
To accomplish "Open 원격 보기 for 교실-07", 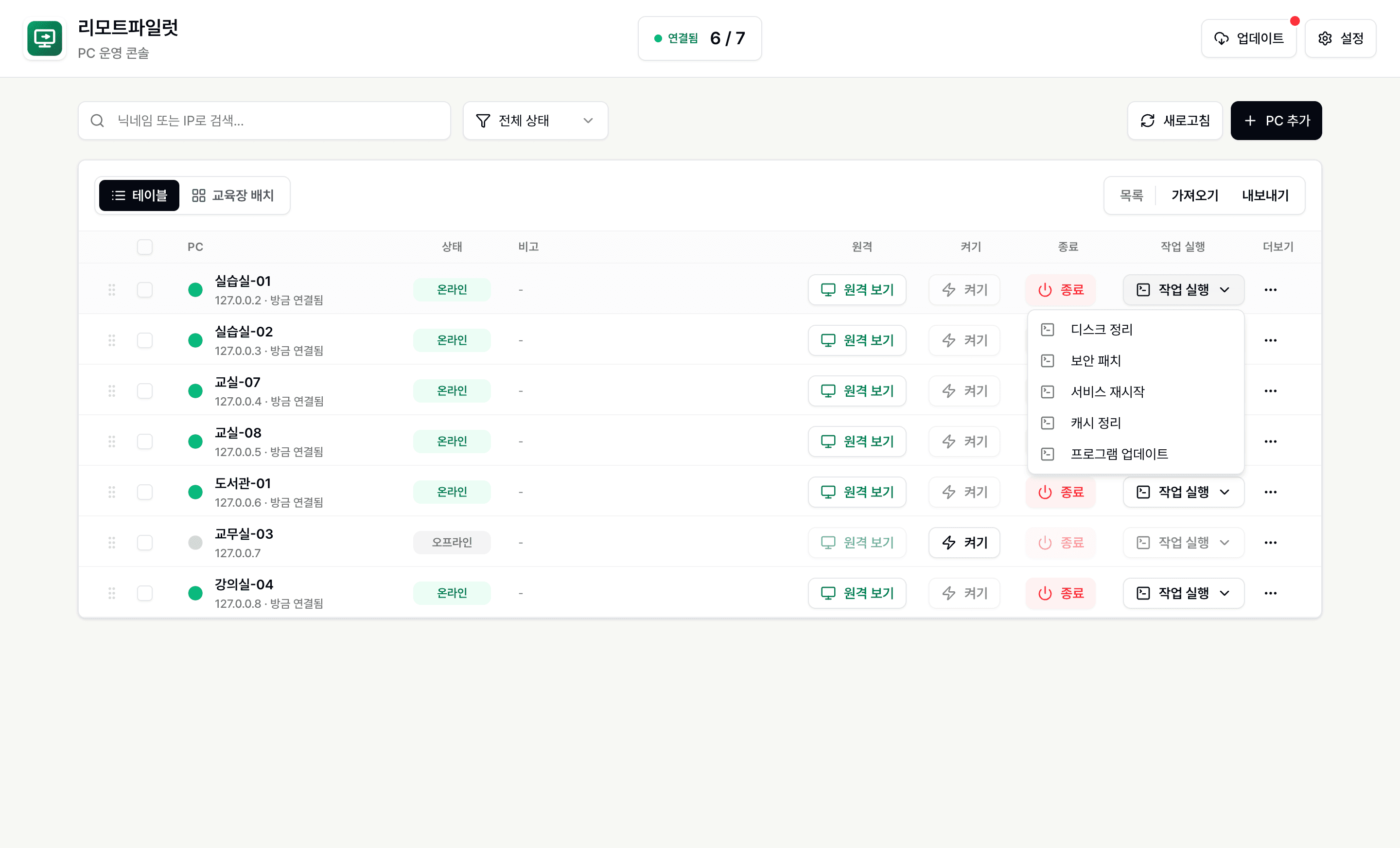I will tap(857, 391).
